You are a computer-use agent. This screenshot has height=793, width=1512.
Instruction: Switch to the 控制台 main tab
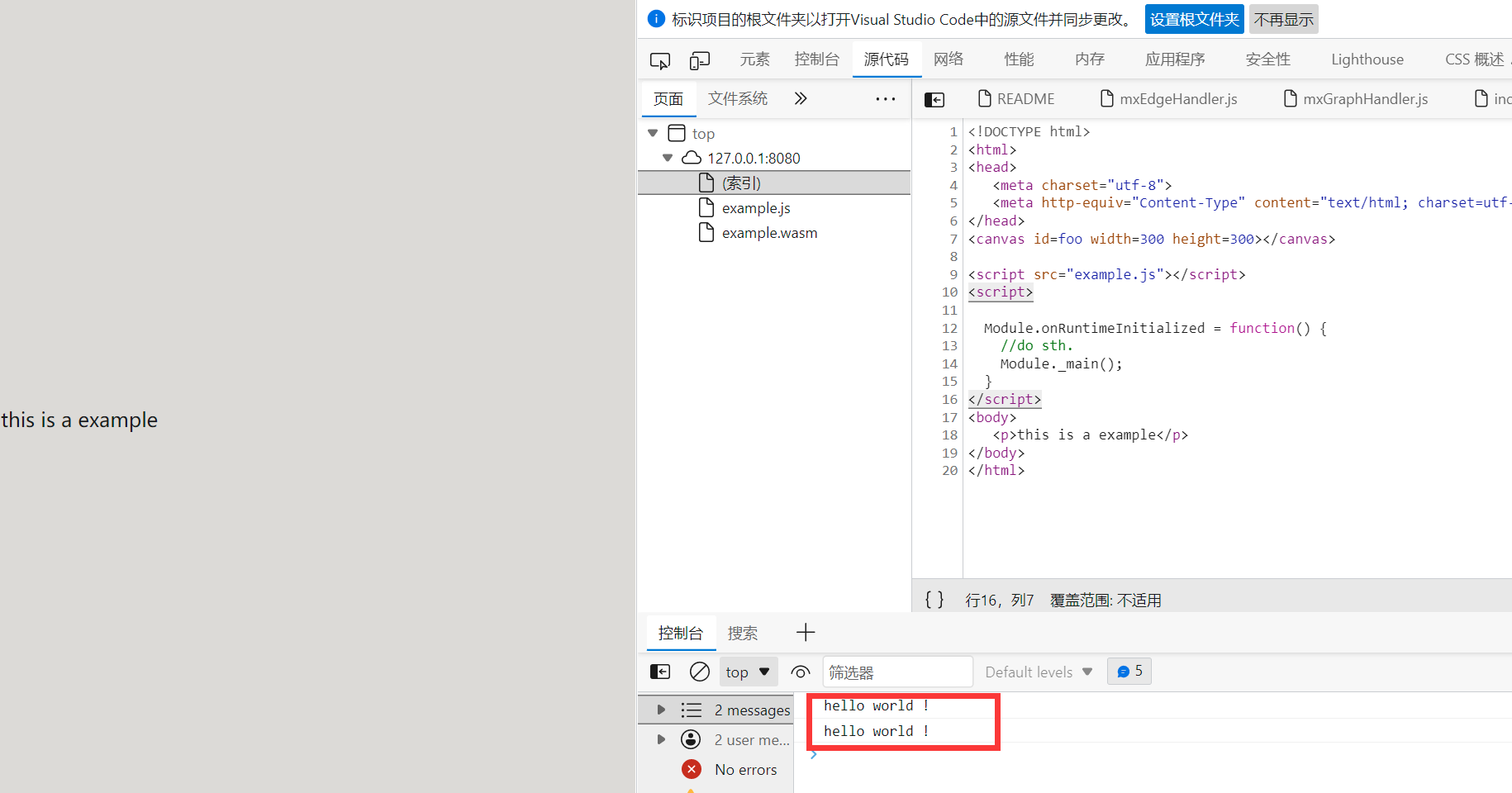tap(817, 59)
